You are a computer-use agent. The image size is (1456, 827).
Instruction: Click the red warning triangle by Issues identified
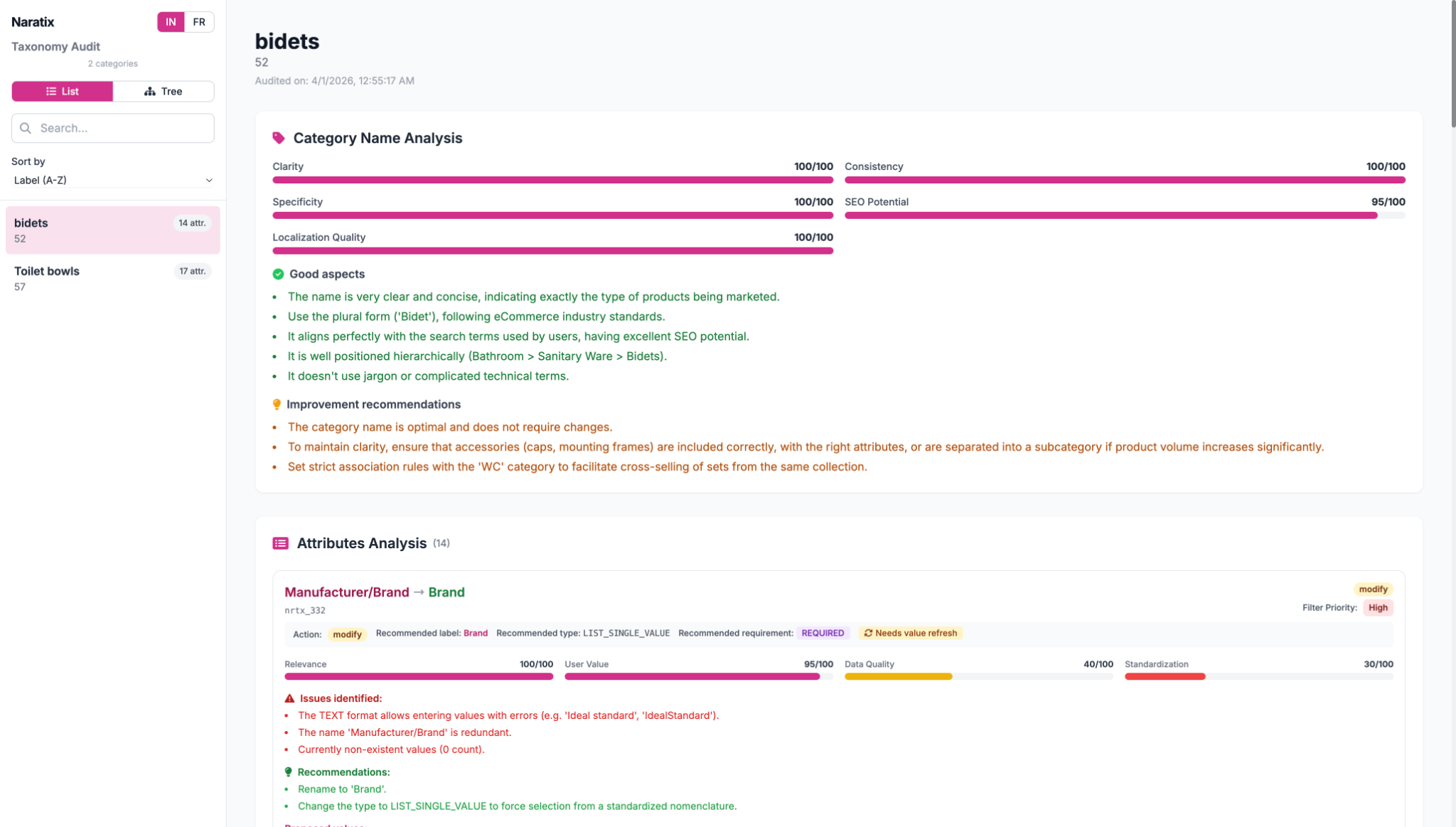tap(289, 698)
